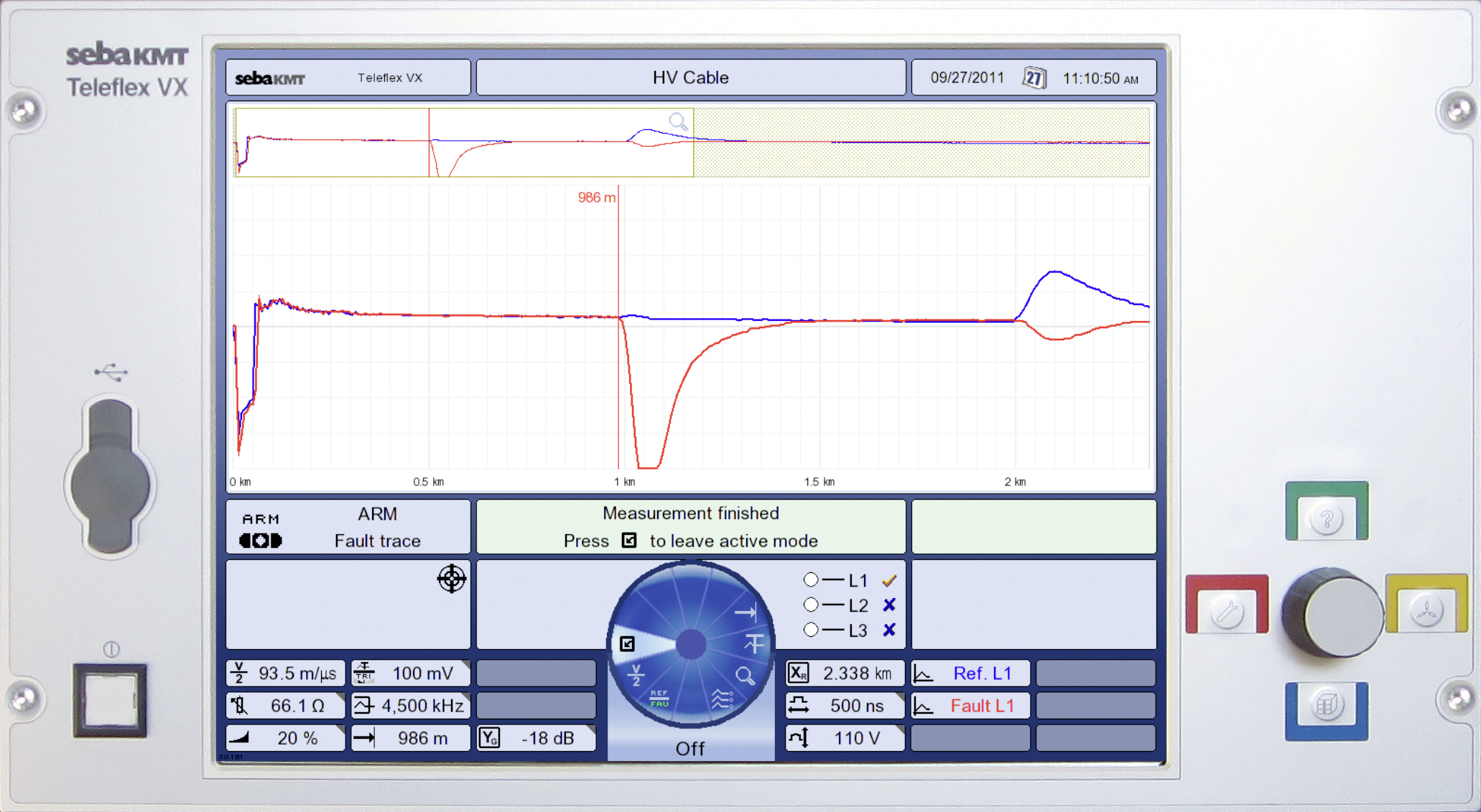The height and width of the screenshot is (812, 1481).
Task: Click the Off label below the wheel
Action: [x=690, y=749]
